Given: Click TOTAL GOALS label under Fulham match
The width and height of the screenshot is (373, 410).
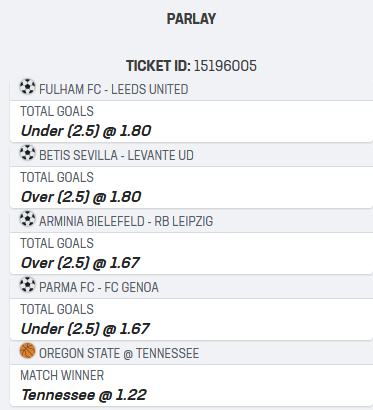Looking at the screenshot, I should [x=57, y=111].
